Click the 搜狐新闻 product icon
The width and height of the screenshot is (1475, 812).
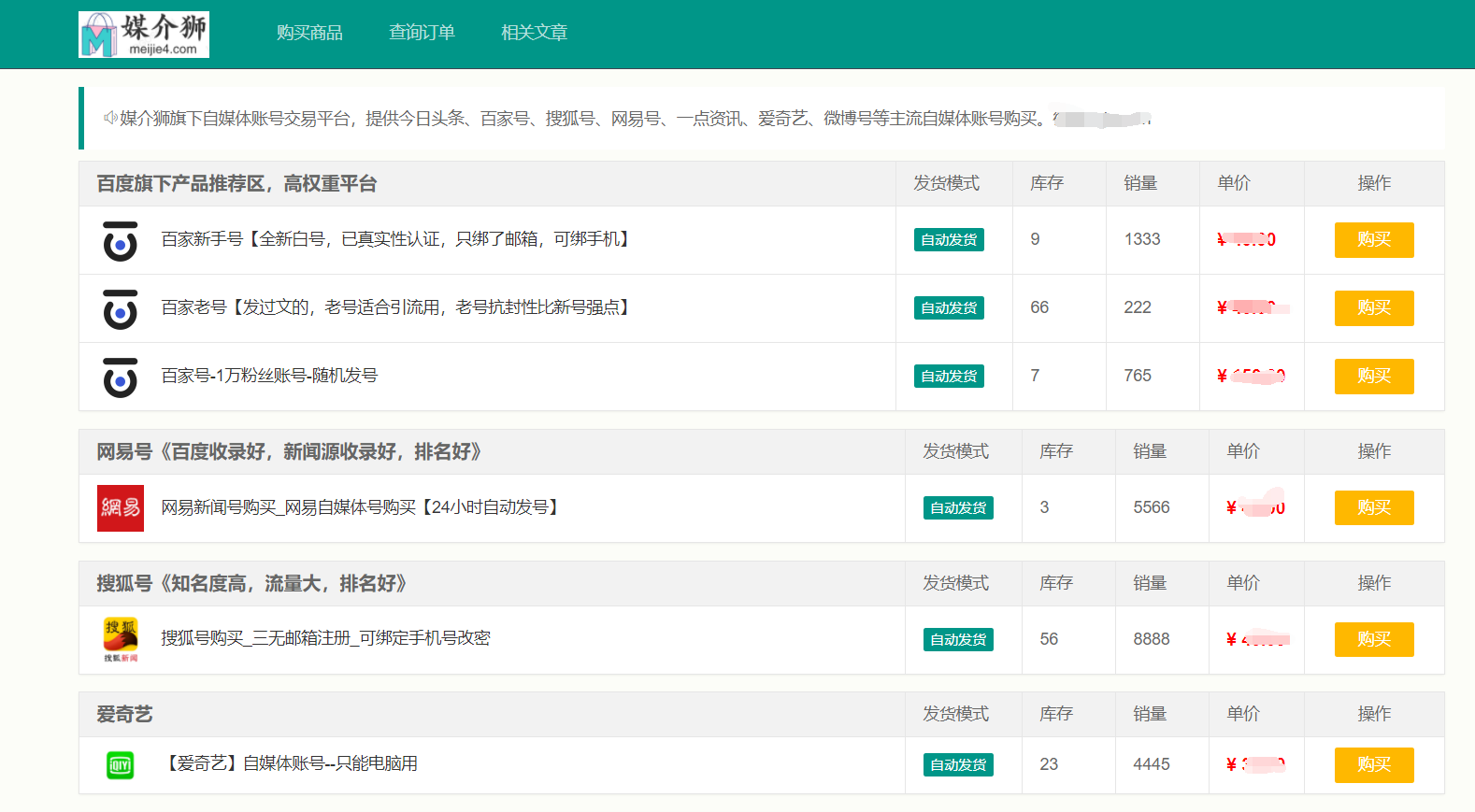pos(121,640)
